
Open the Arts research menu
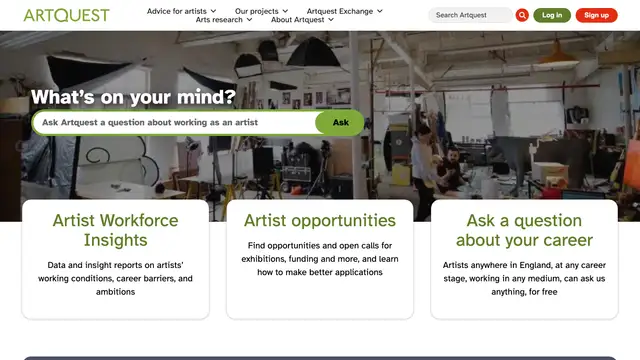(x=219, y=20)
